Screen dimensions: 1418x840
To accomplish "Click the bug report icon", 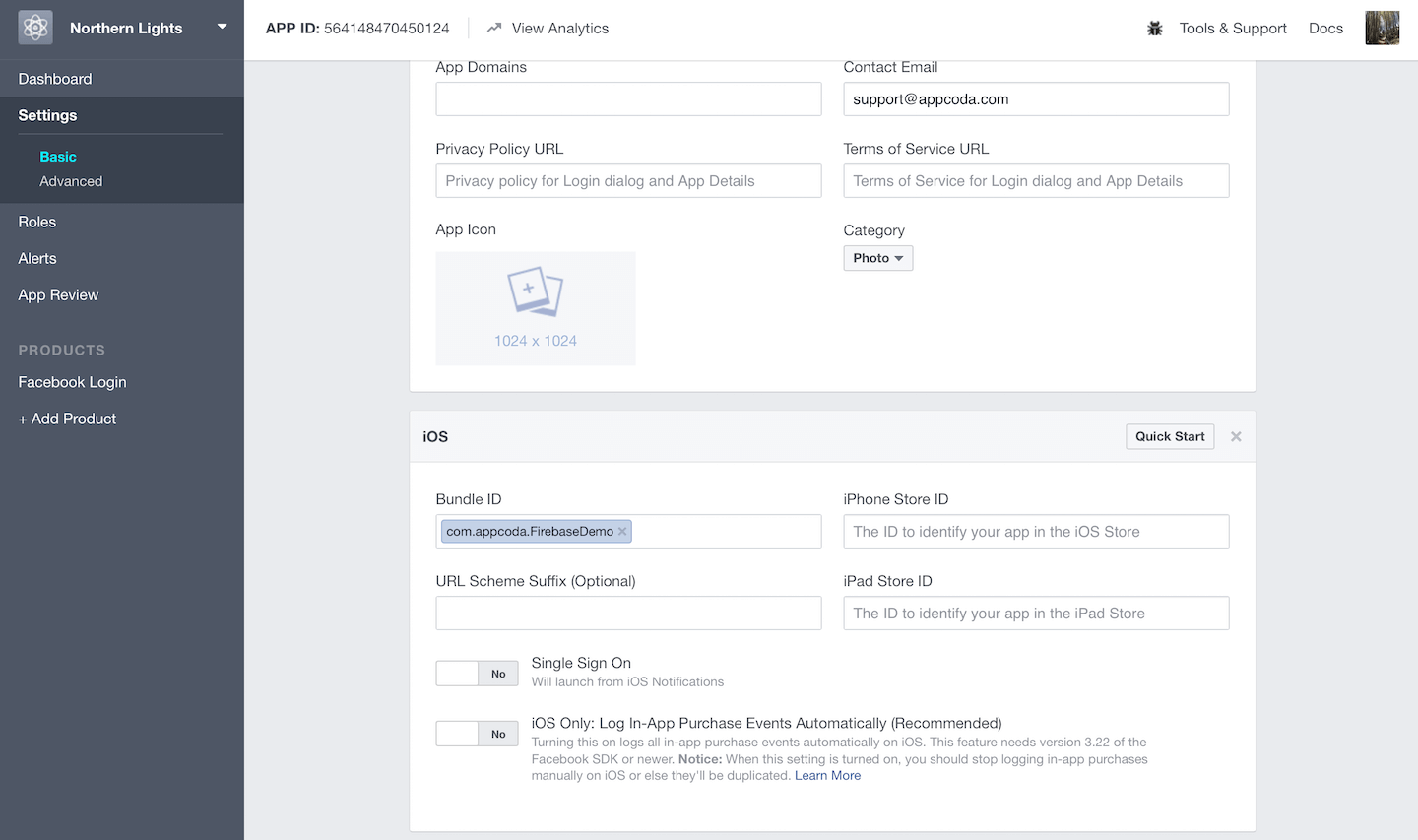I will click(1155, 29).
